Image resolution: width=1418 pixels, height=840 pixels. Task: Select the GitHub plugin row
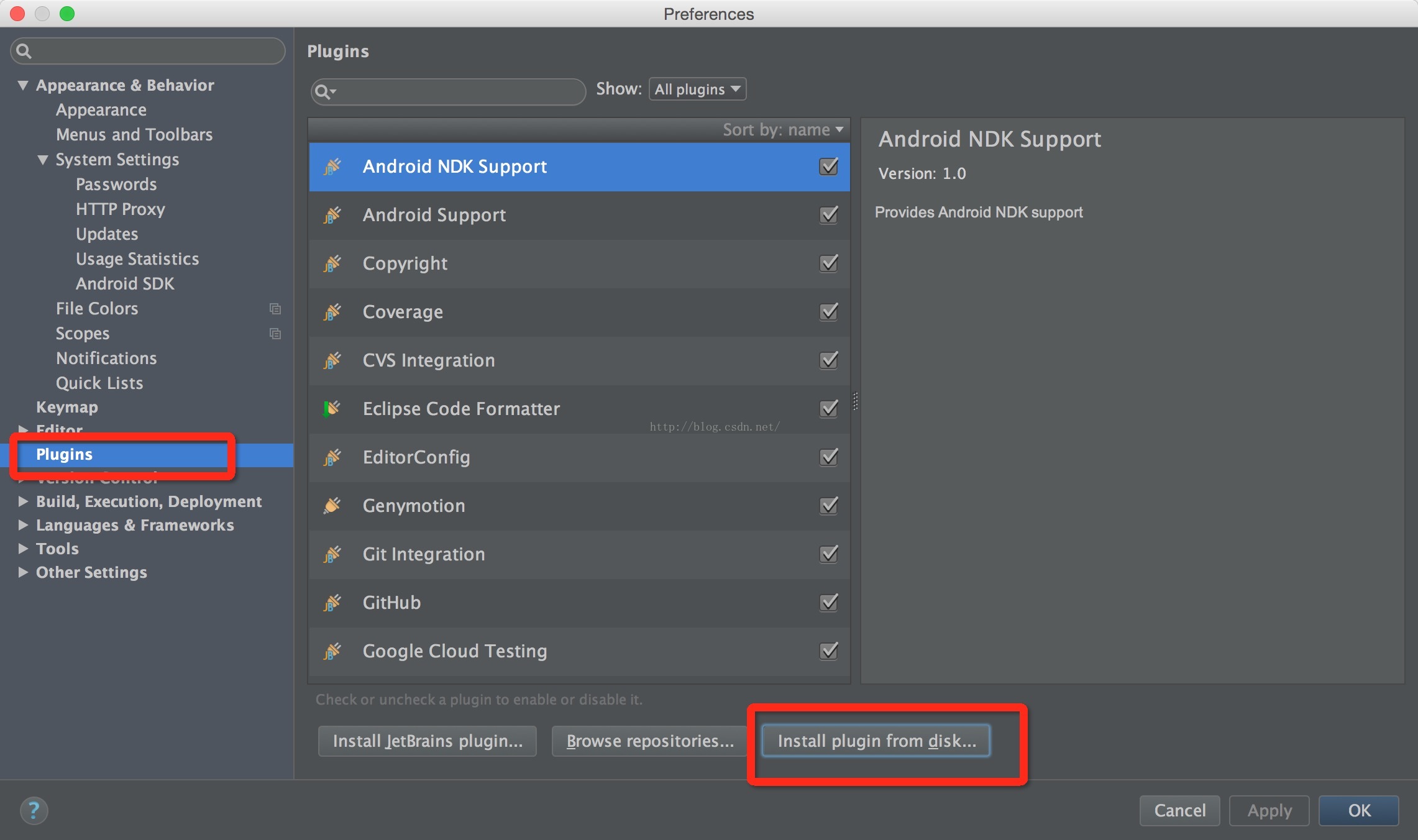click(x=579, y=603)
